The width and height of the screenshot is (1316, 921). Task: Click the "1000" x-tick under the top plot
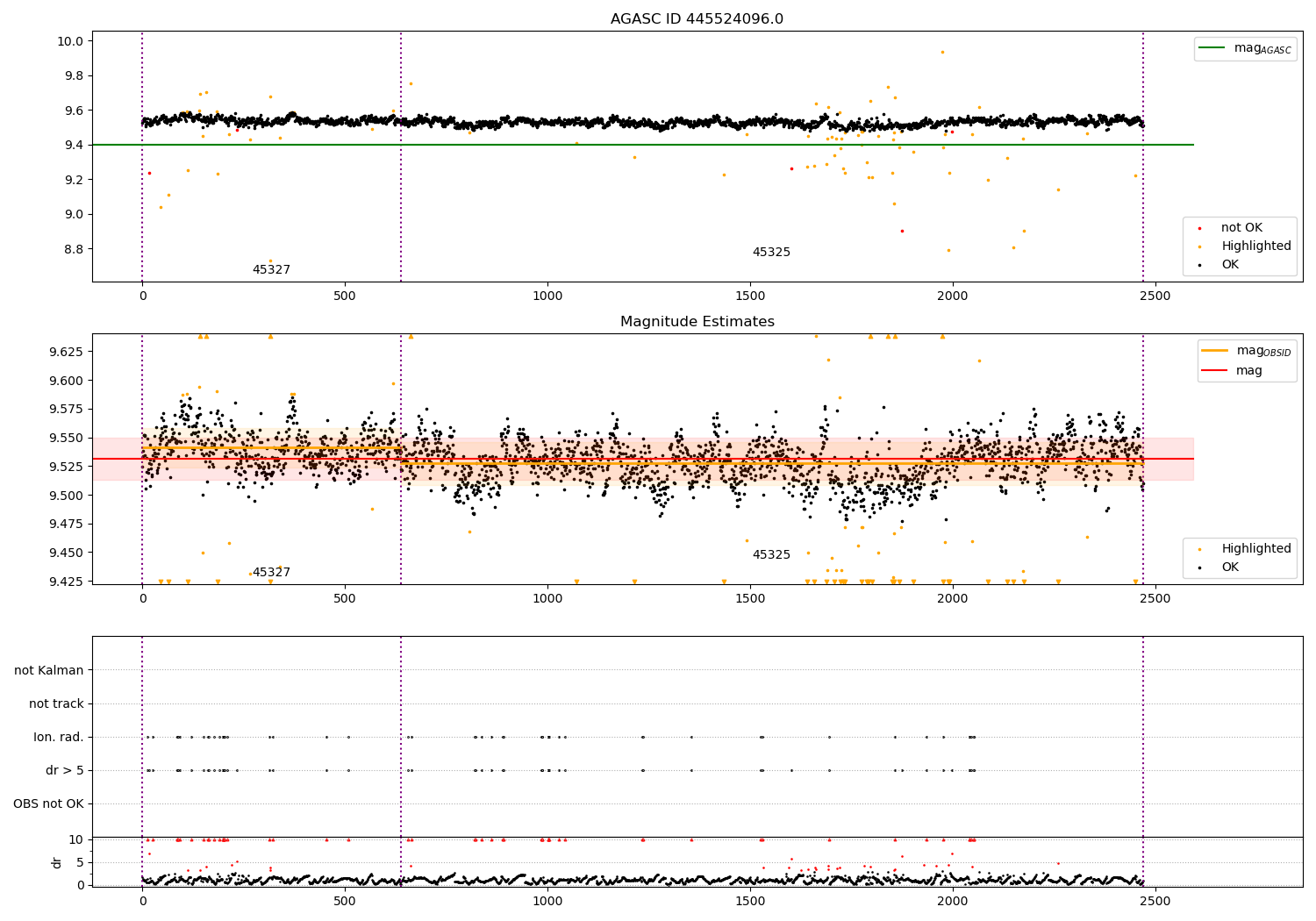tap(547, 296)
